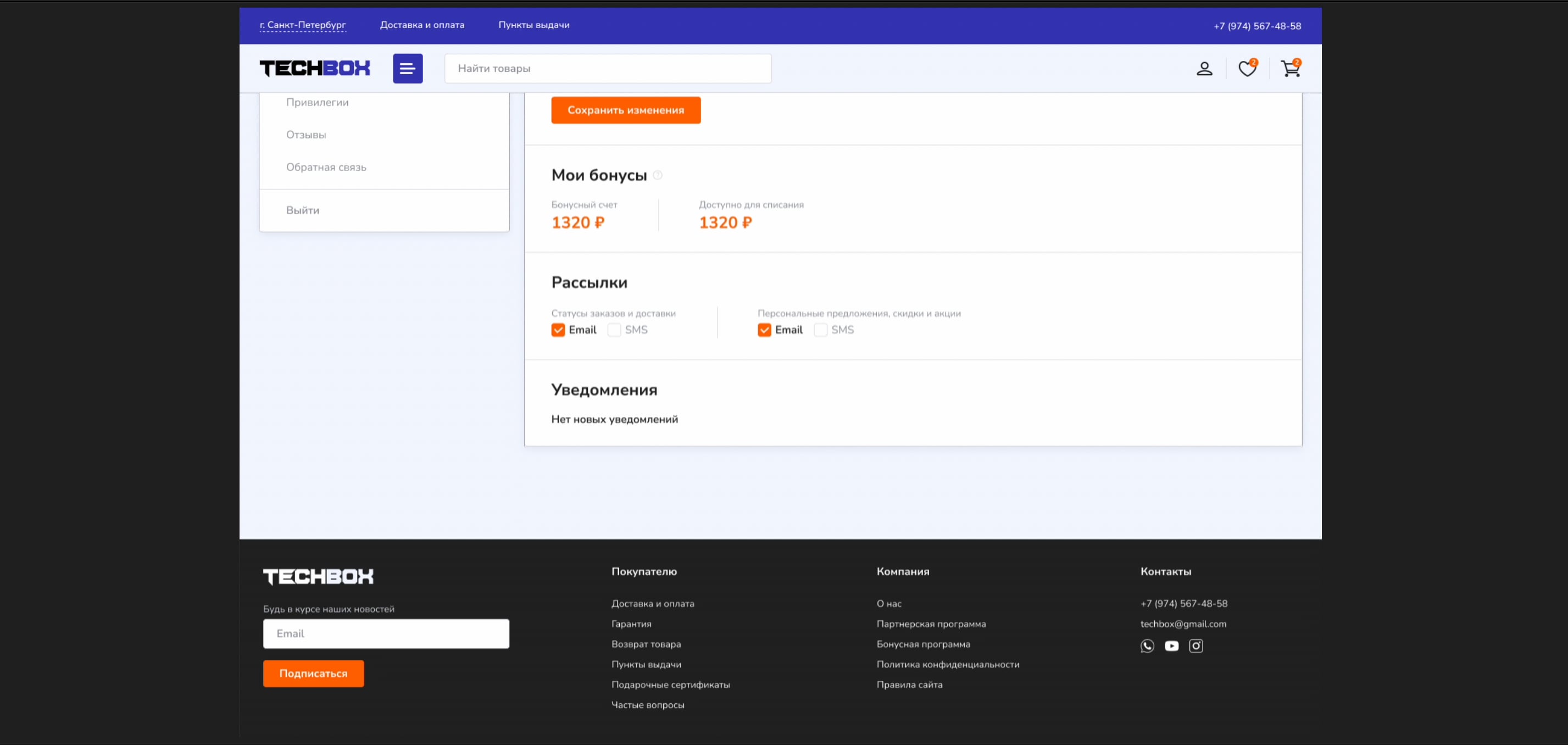Viewport: 1568px width, 745px height.
Task: Uncheck Email for order statuses
Action: (558, 329)
